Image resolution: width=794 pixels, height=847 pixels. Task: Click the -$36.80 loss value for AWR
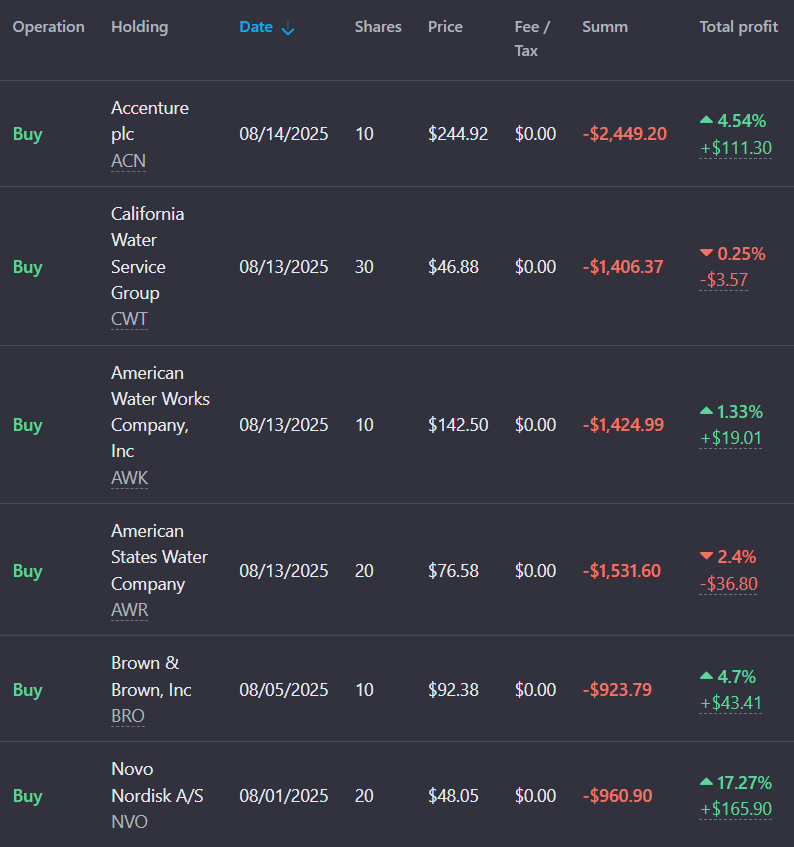[x=729, y=584]
